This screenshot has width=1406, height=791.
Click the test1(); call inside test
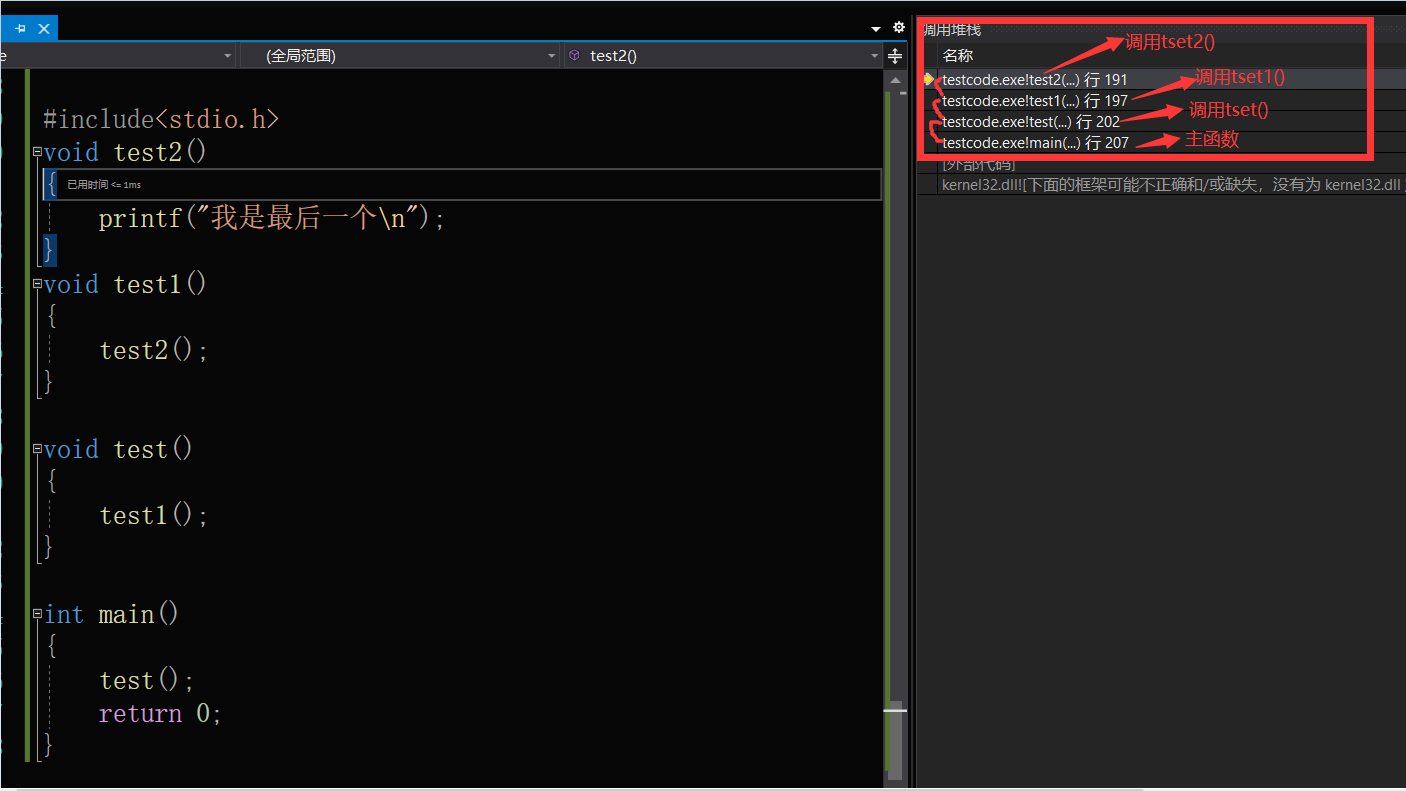click(x=153, y=515)
